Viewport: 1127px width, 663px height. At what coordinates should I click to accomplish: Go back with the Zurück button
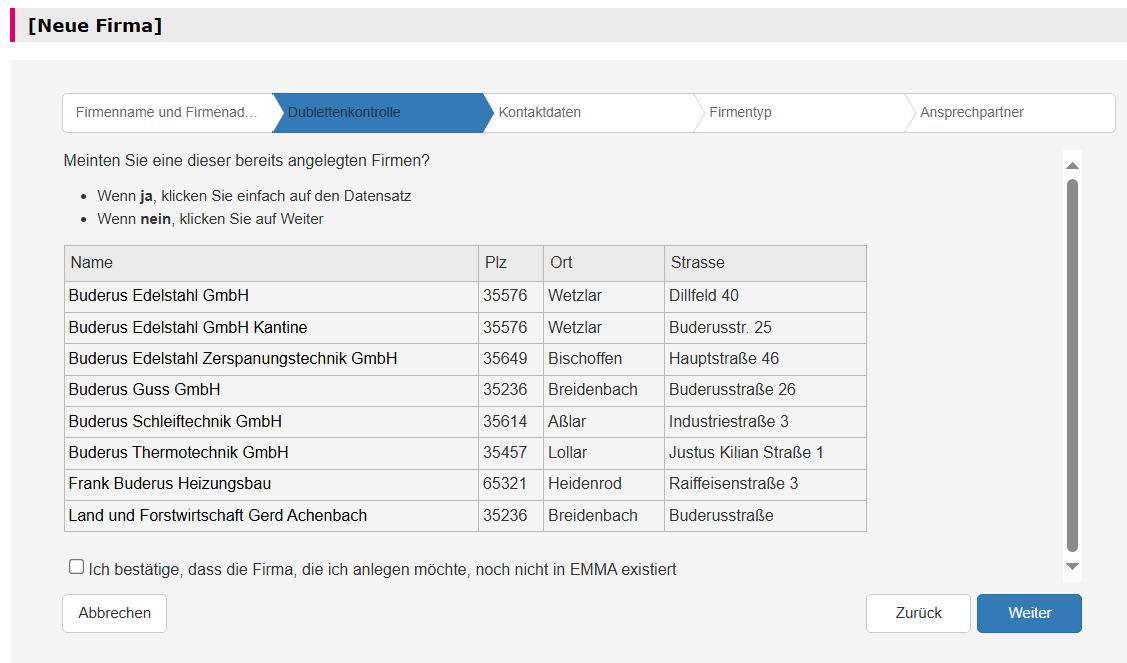click(x=919, y=613)
